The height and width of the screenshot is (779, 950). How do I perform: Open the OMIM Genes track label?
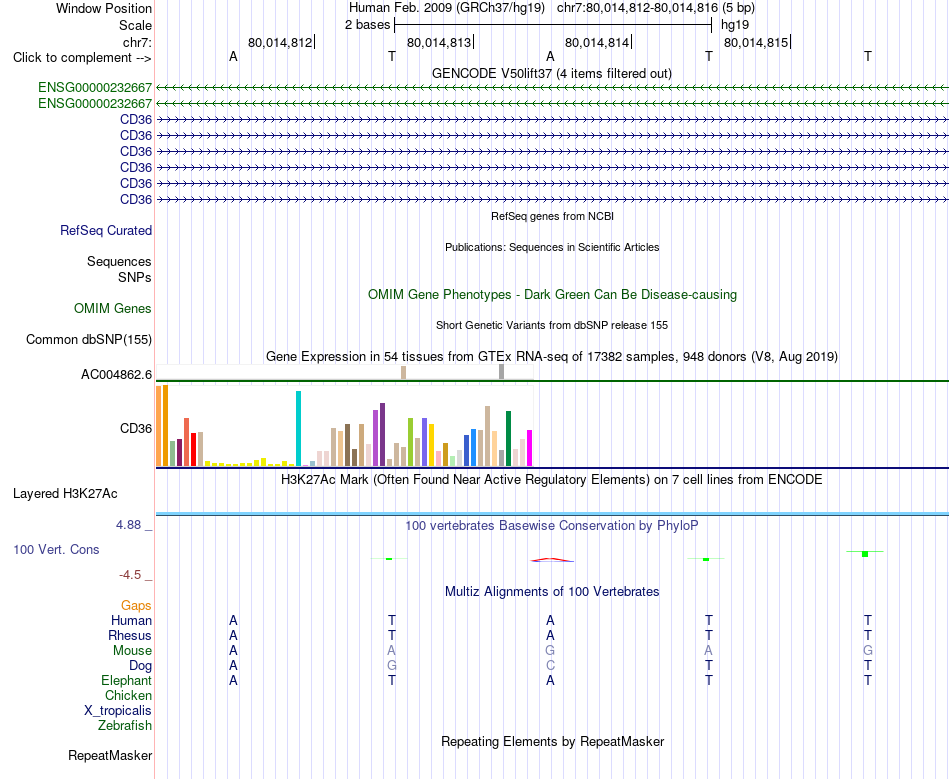coord(113,308)
